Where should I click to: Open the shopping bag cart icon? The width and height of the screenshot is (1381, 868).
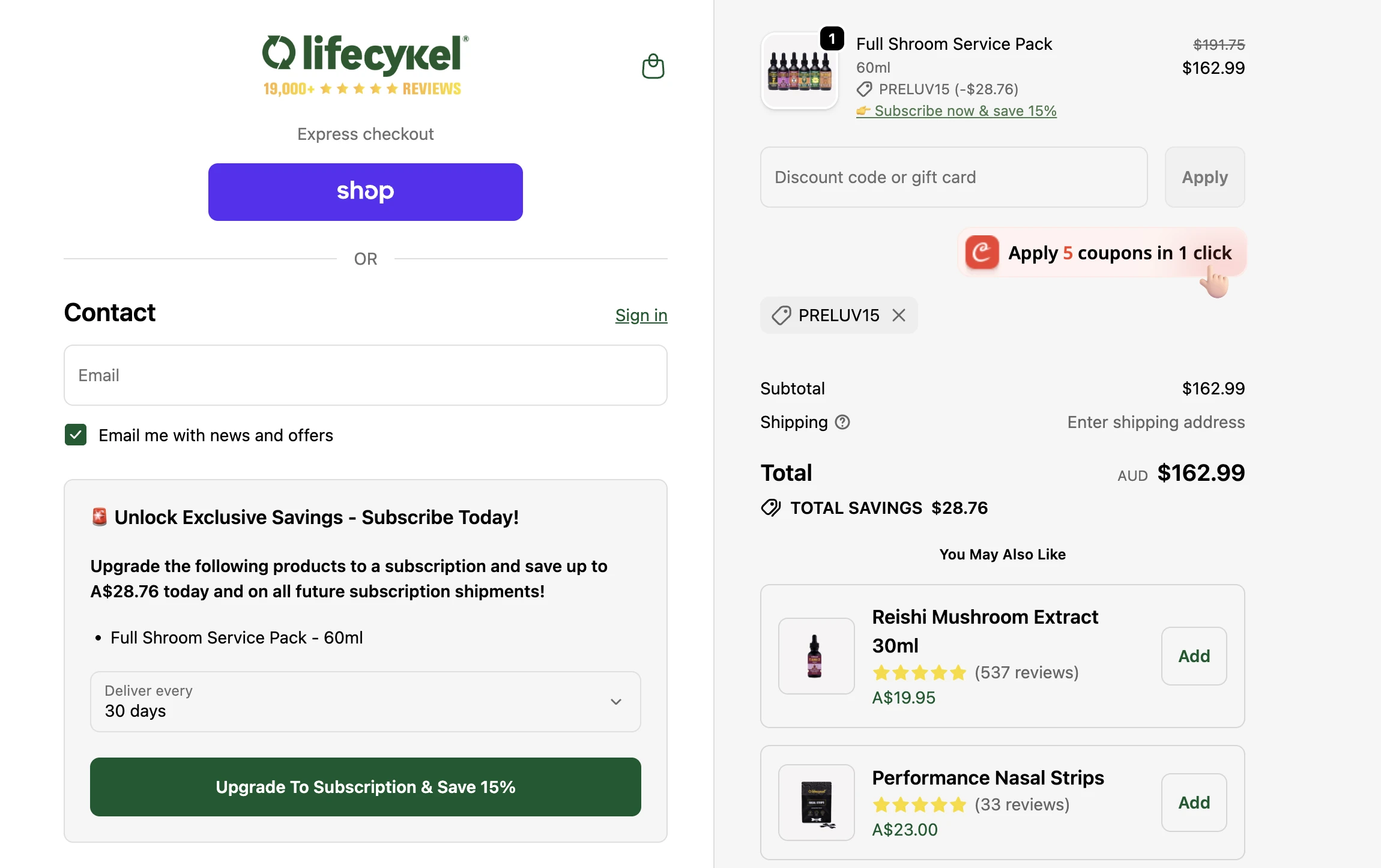click(653, 66)
